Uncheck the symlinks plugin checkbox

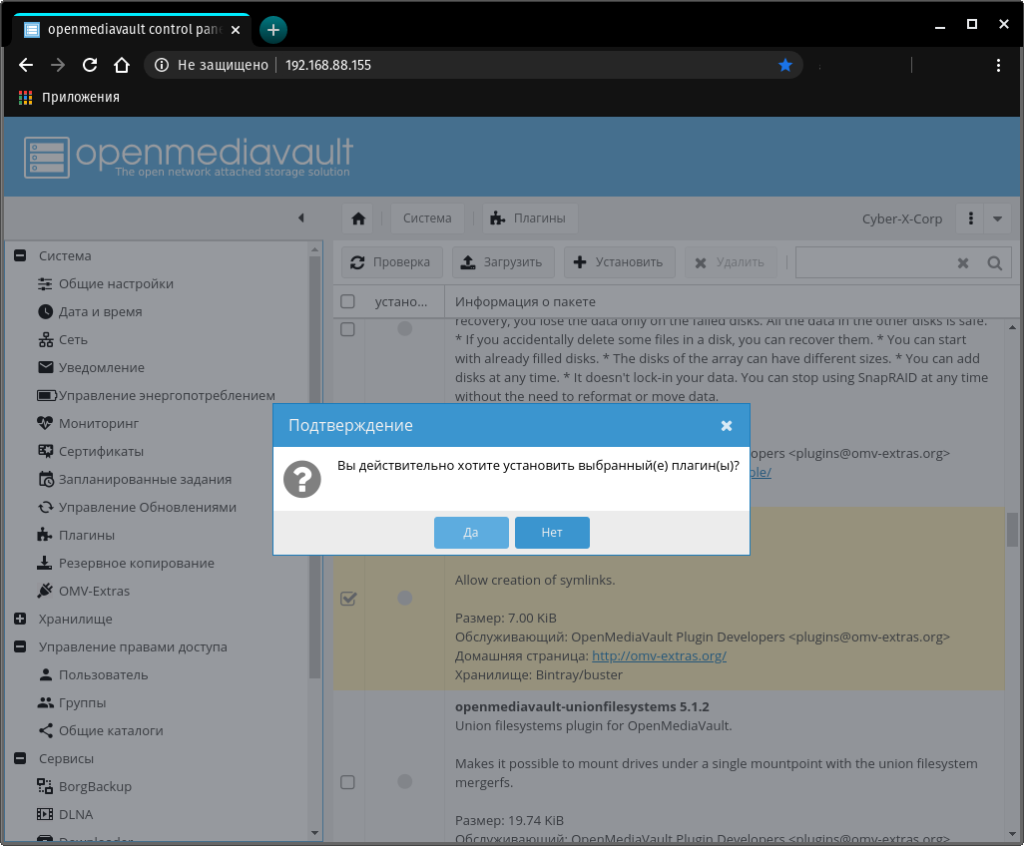coord(348,598)
